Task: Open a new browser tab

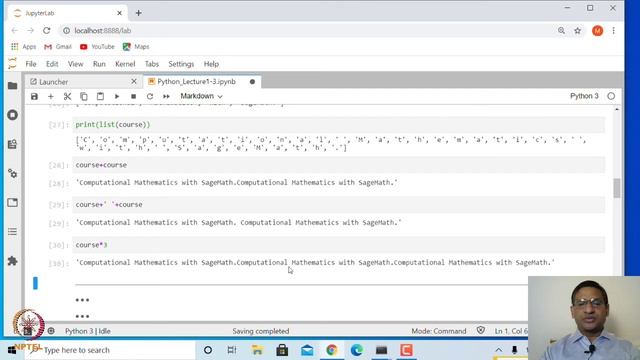Action: point(138,13)
